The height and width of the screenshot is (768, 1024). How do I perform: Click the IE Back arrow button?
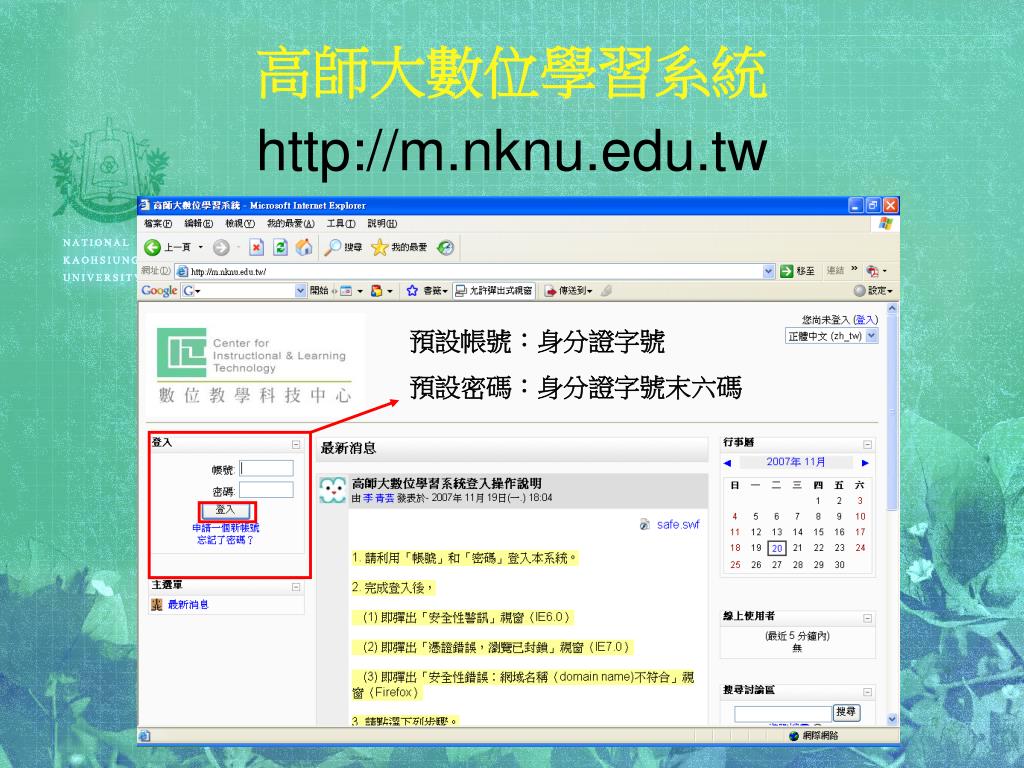pyautogui.click(x=152, y=247)
